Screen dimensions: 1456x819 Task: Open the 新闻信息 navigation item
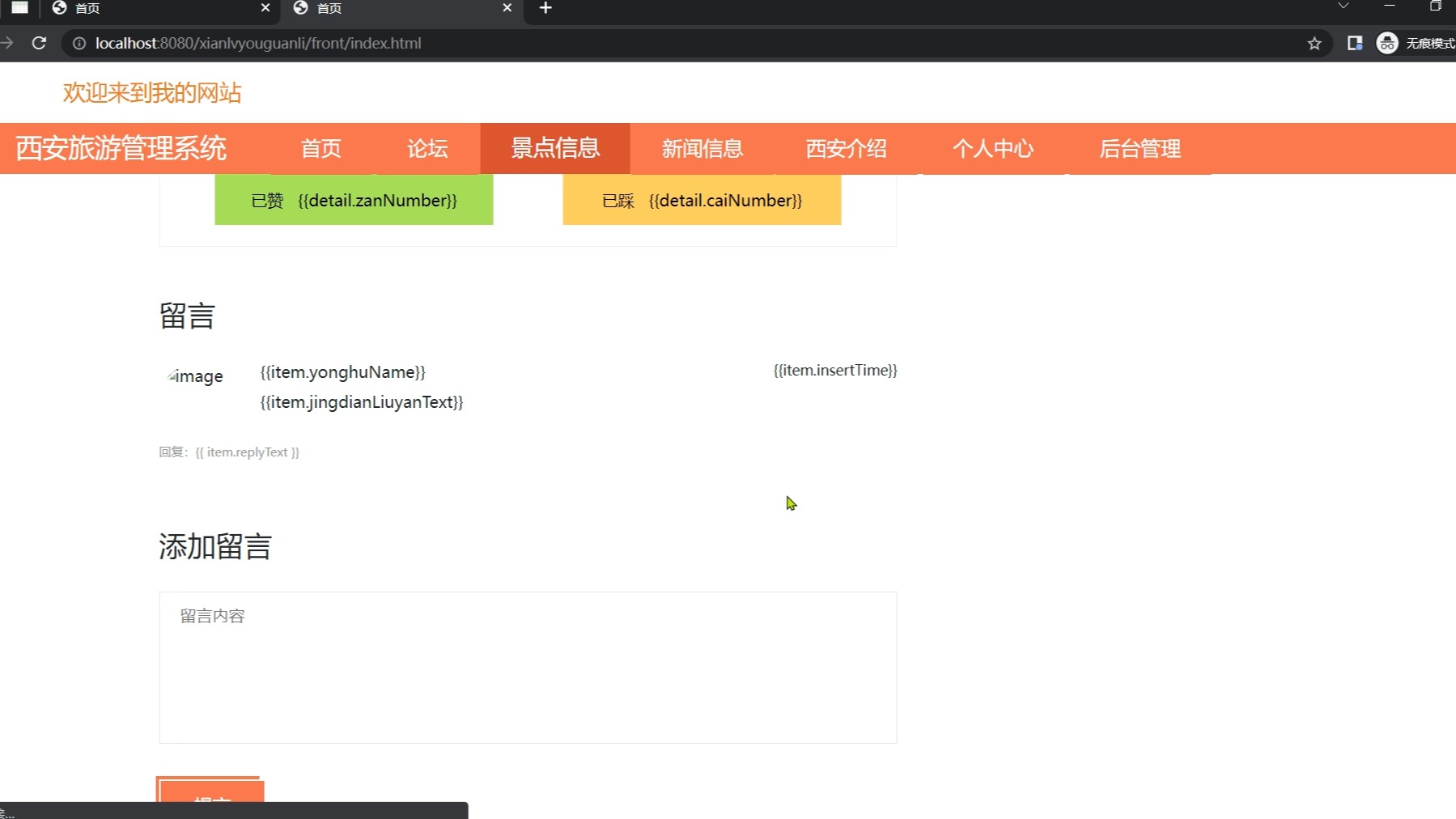click(703, 149)
